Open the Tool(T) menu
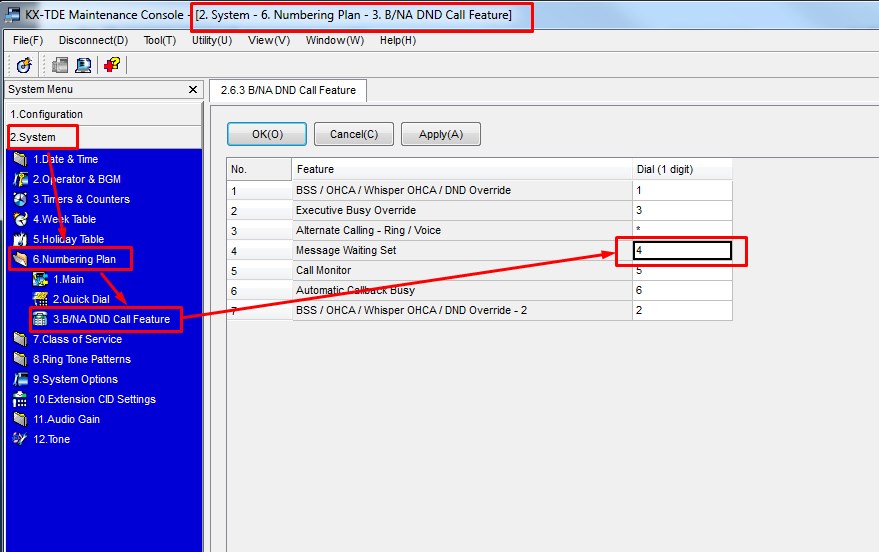 click(x=160, y=40)
